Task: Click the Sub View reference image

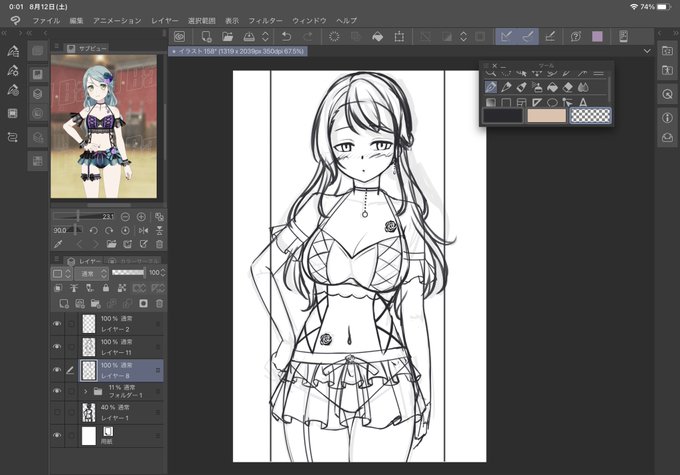Action: [104, 126]
